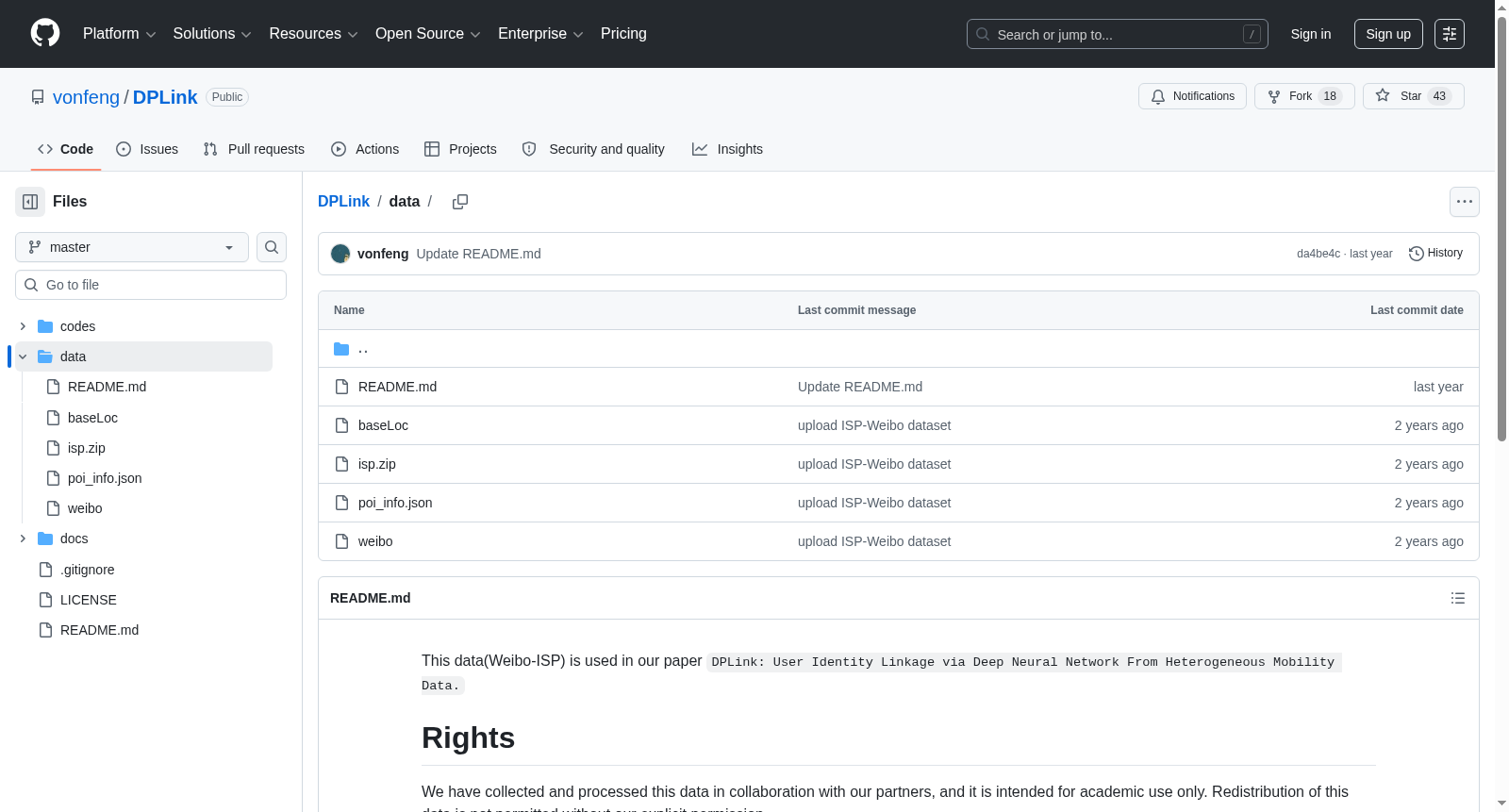The height and width of the screenshot is (812, 1509).
Task: Open poi_info.json in the file tree
Action: coord(105,478)
